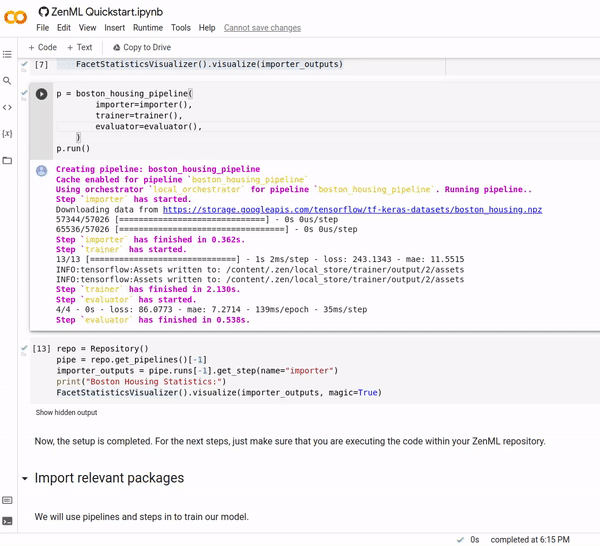
Task: Click the 'Step evaluator has finished in 0.538s' line
Action: (x=153, y=320)
